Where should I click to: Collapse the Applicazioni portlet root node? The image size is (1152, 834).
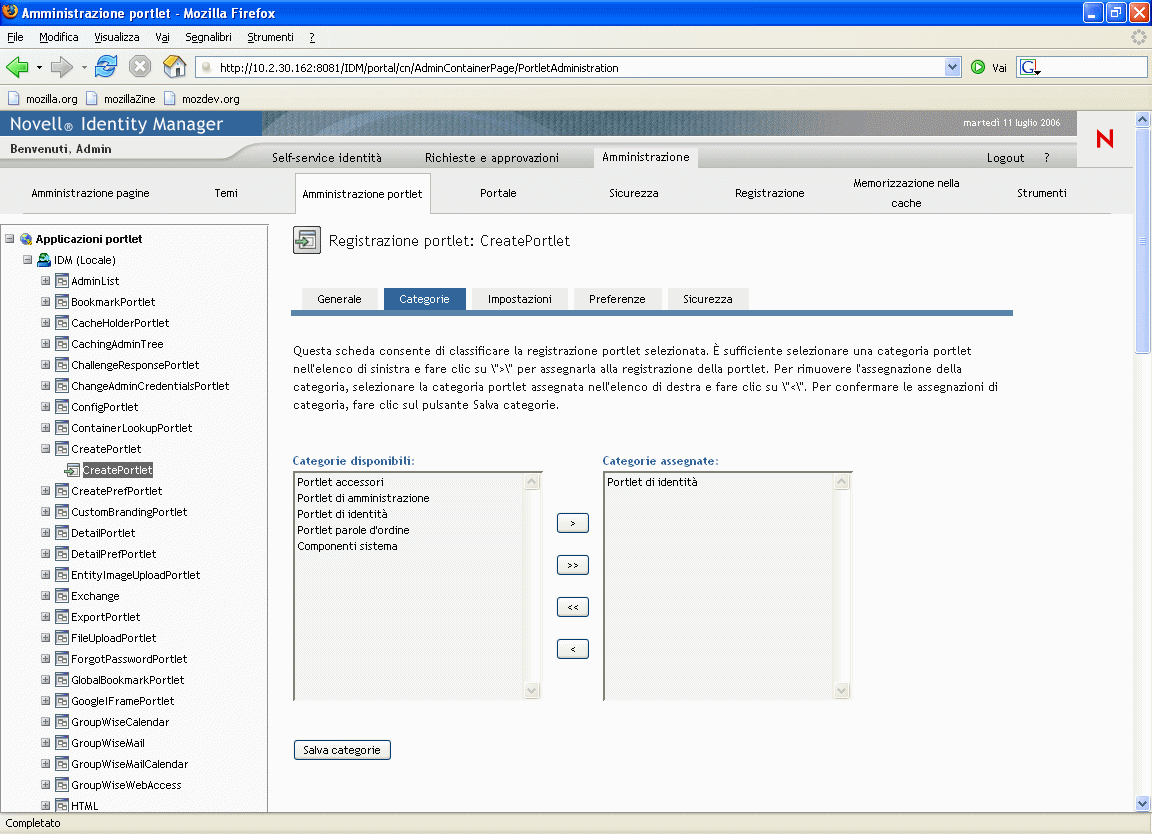click(x=10, y=239)
